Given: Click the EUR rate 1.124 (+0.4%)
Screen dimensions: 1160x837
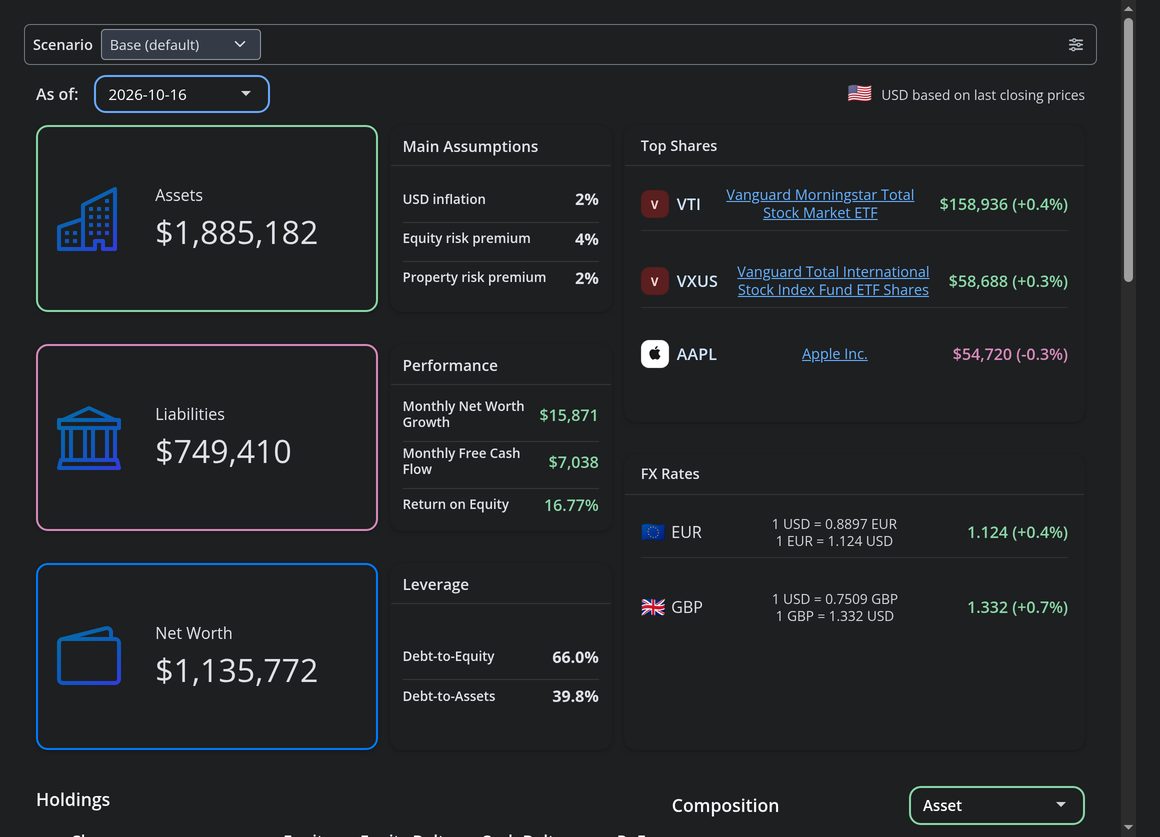Looking at the screenshot, I should 1017,532.
